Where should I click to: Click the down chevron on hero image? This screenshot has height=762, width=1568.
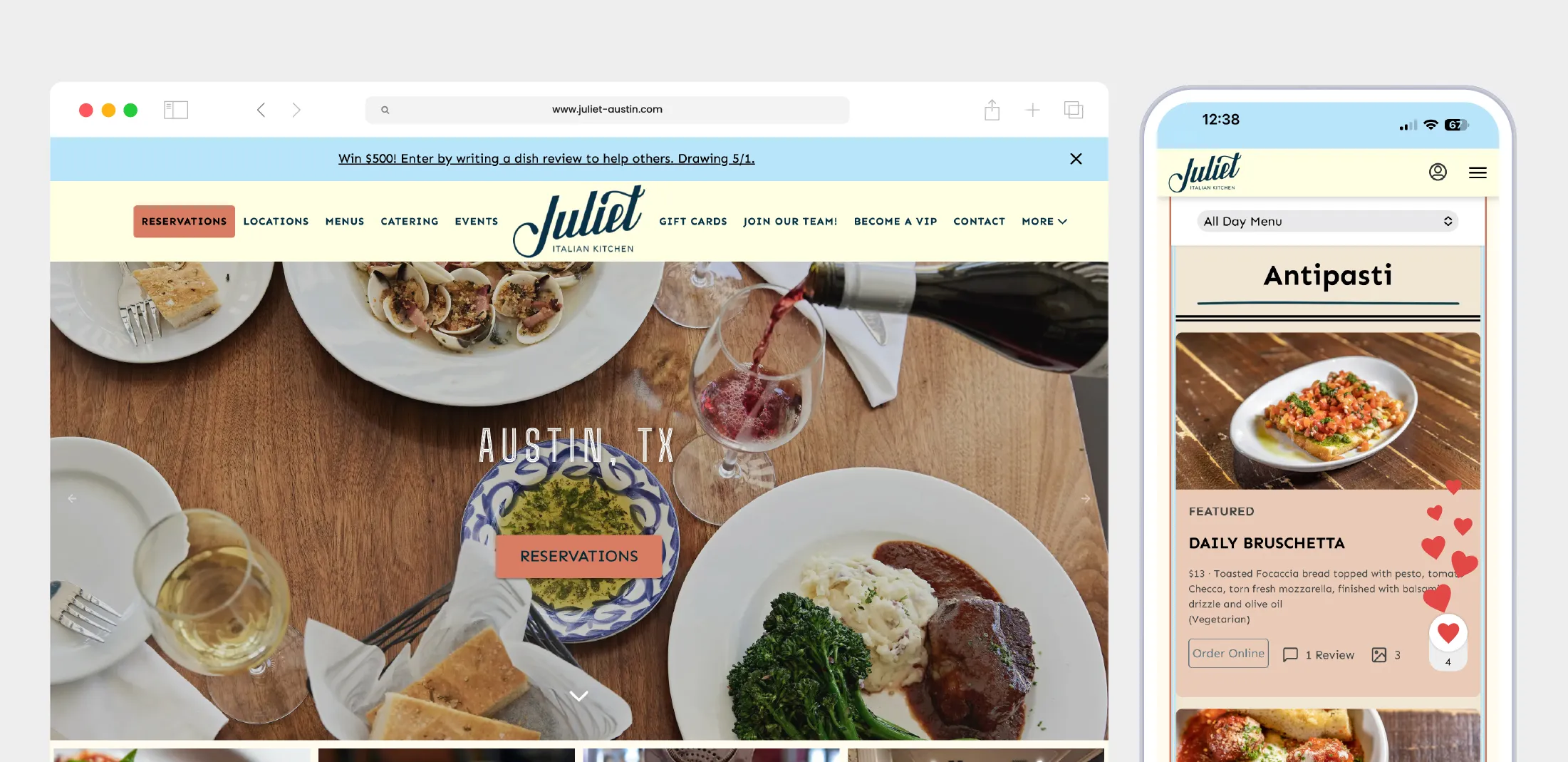(579, 696)
